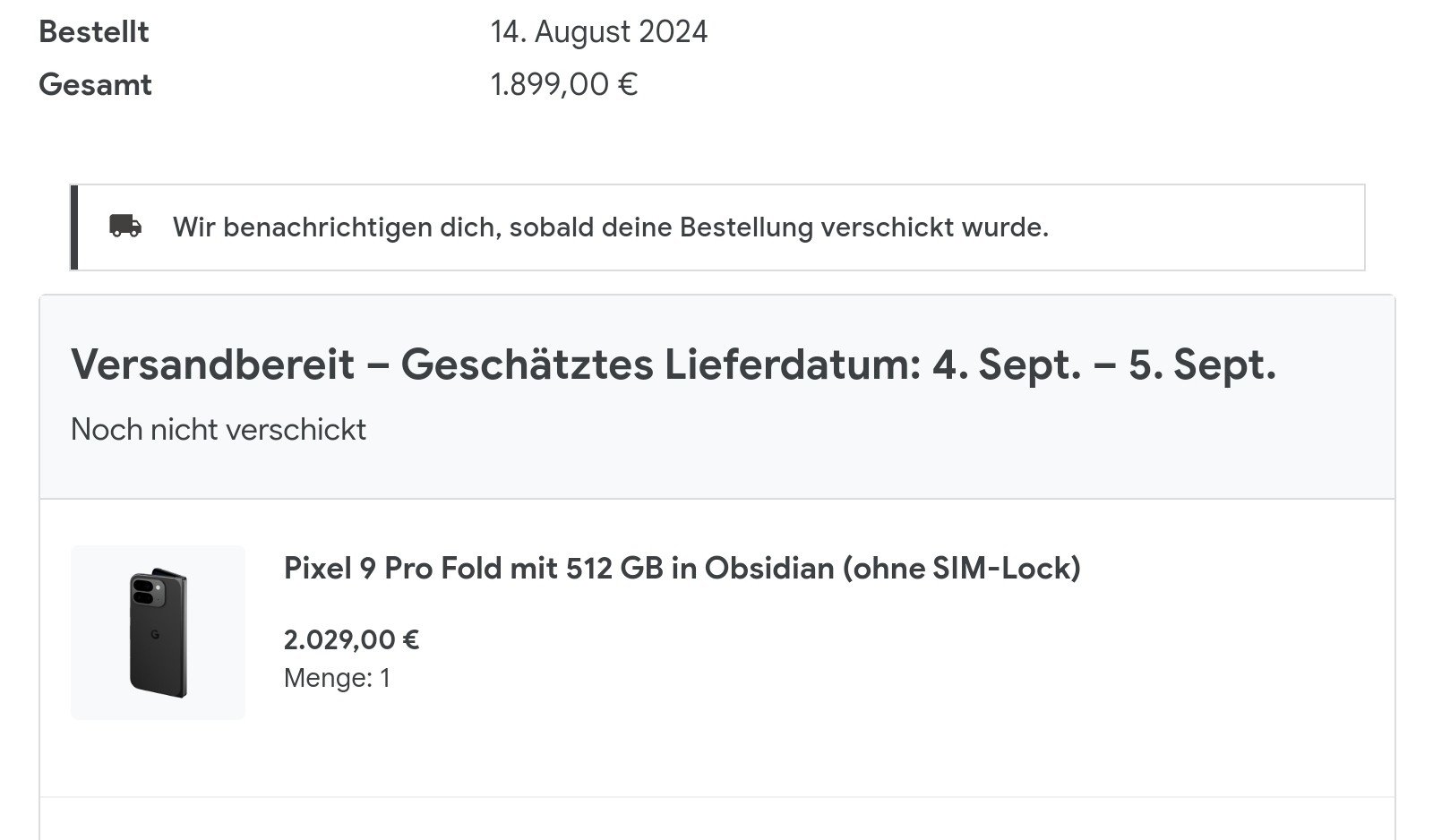The width and height of the screenshot is (1433, 840).
Task: Select the "5. Sept." delivery date
Action: (x=1202, y=364)
